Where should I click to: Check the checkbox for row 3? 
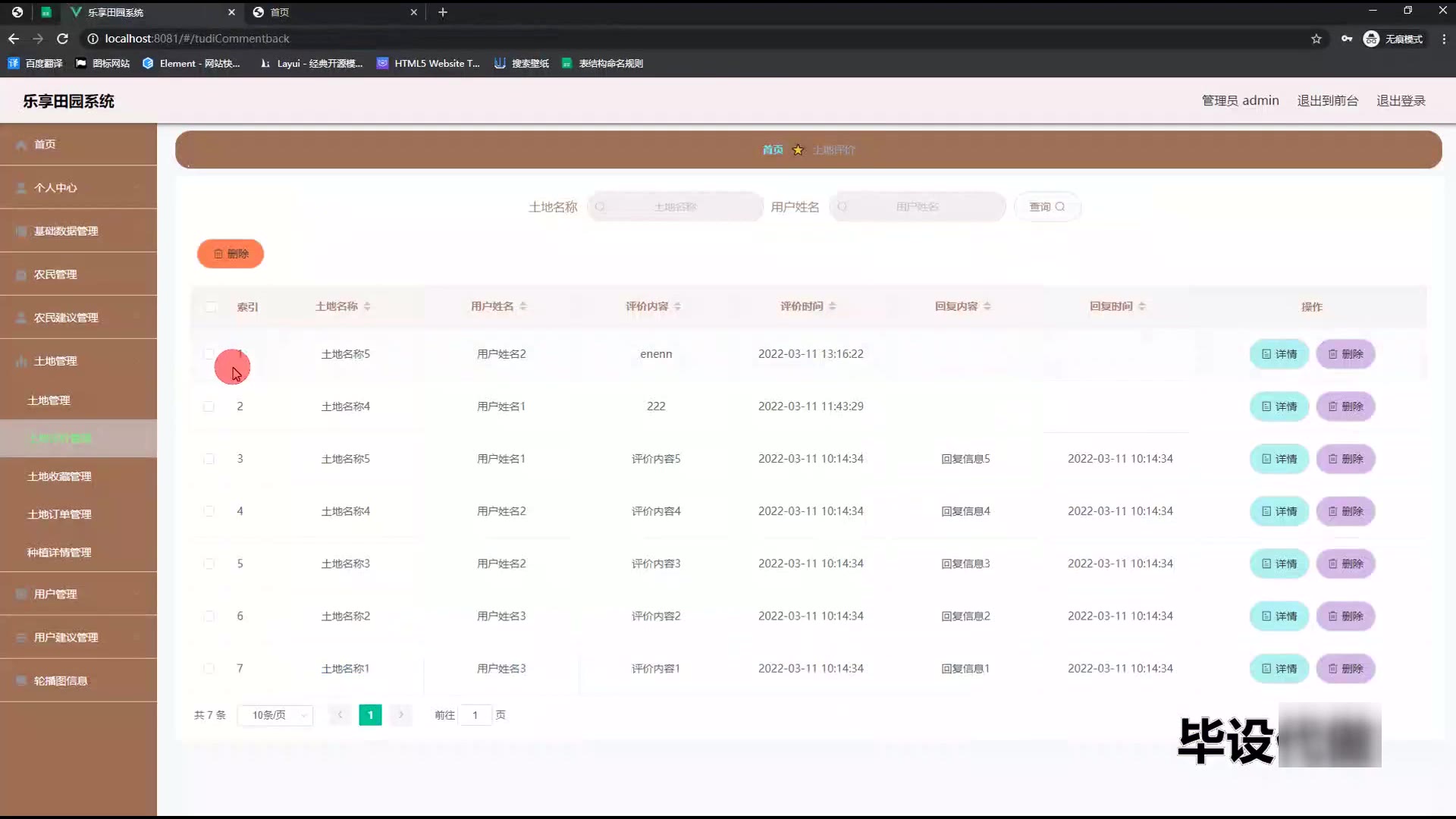tap(209, 459)
